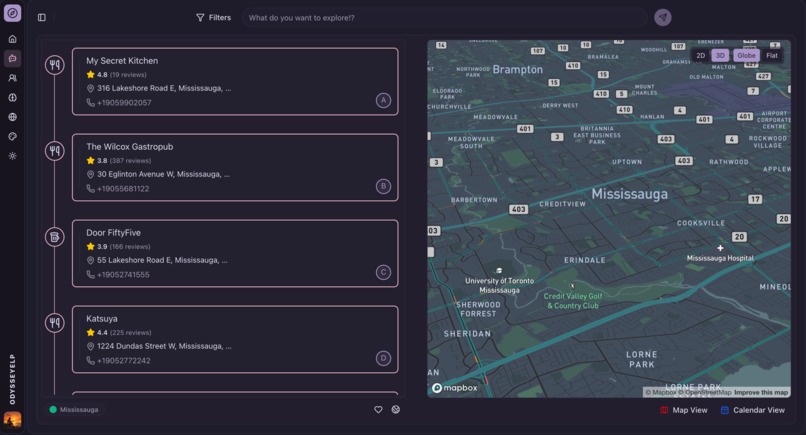Click the 3.9 star rating of Door FiftyFive

tap(97, 246)
